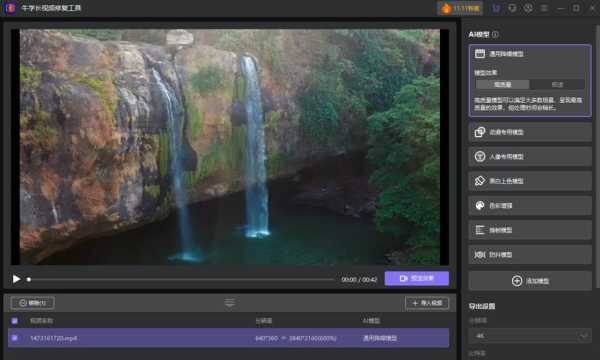
Task: Click the import video button
Action: [427, 303]
